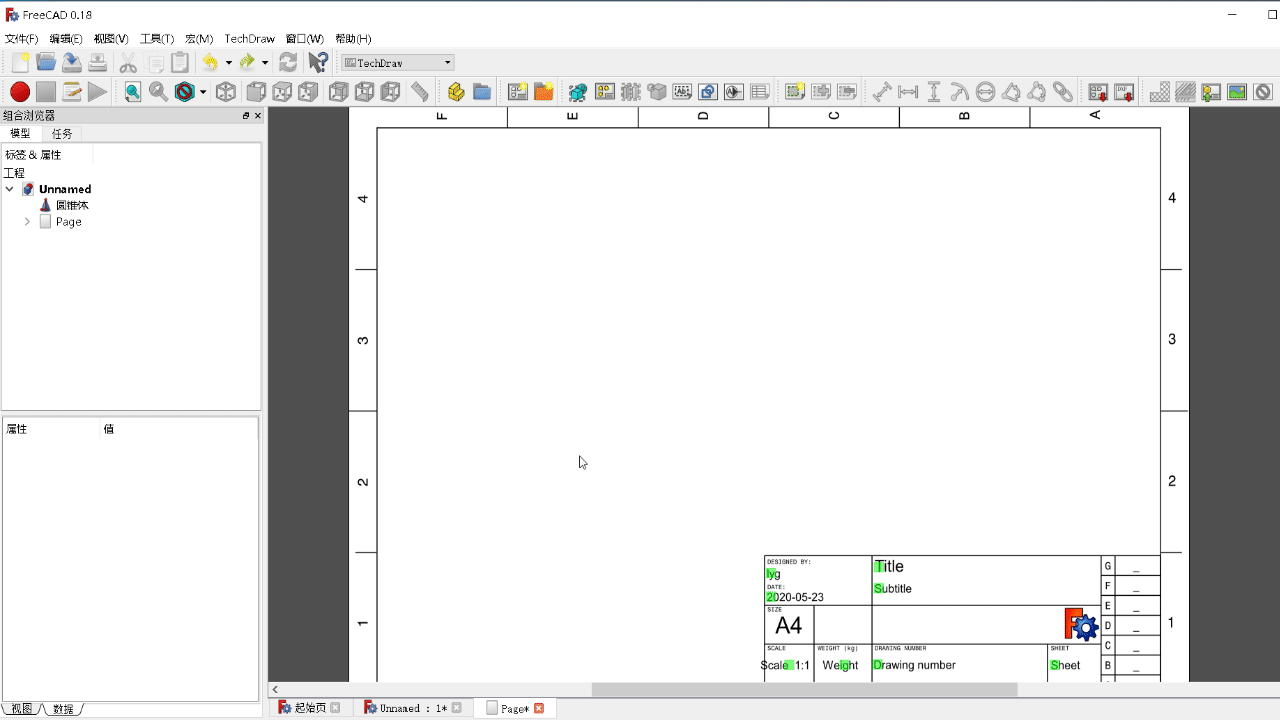
Task: Click the Insert view TechDraw icon
Action: (x=578, y=92)
